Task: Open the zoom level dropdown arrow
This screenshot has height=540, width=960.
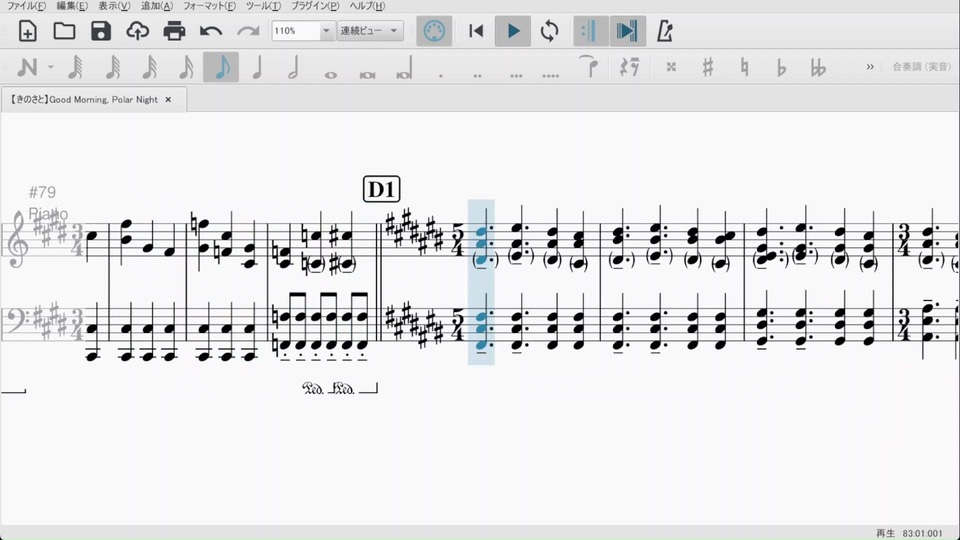Action: tap(326, 31)
